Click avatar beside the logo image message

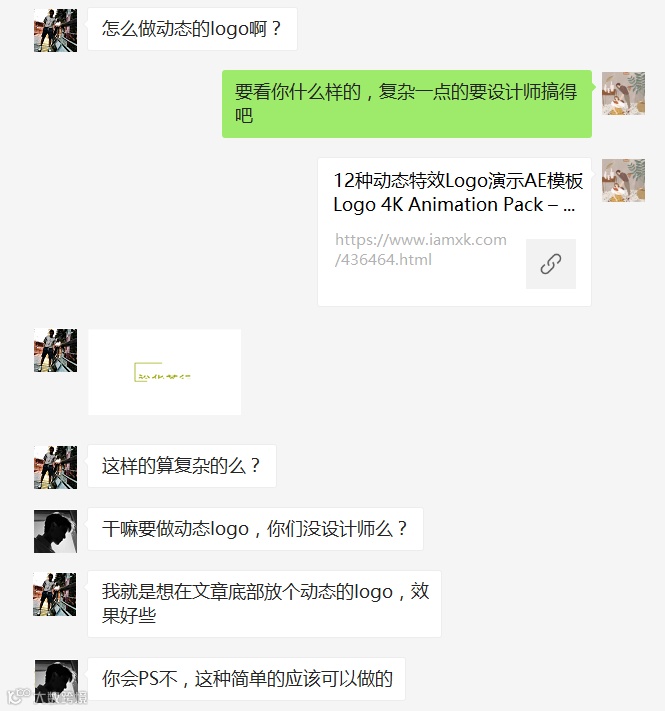tap(55, 351)
